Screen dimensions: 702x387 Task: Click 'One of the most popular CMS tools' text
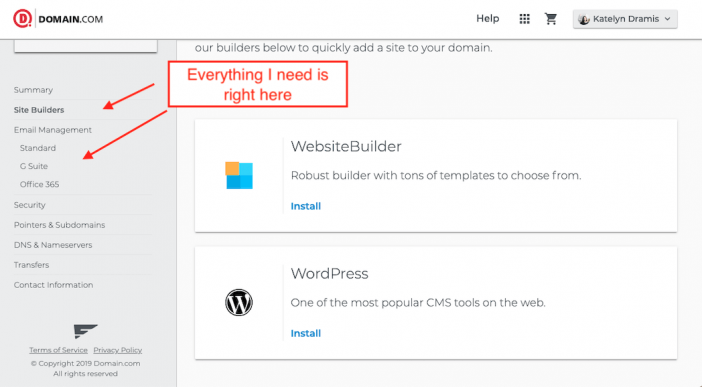coord(418,303)
